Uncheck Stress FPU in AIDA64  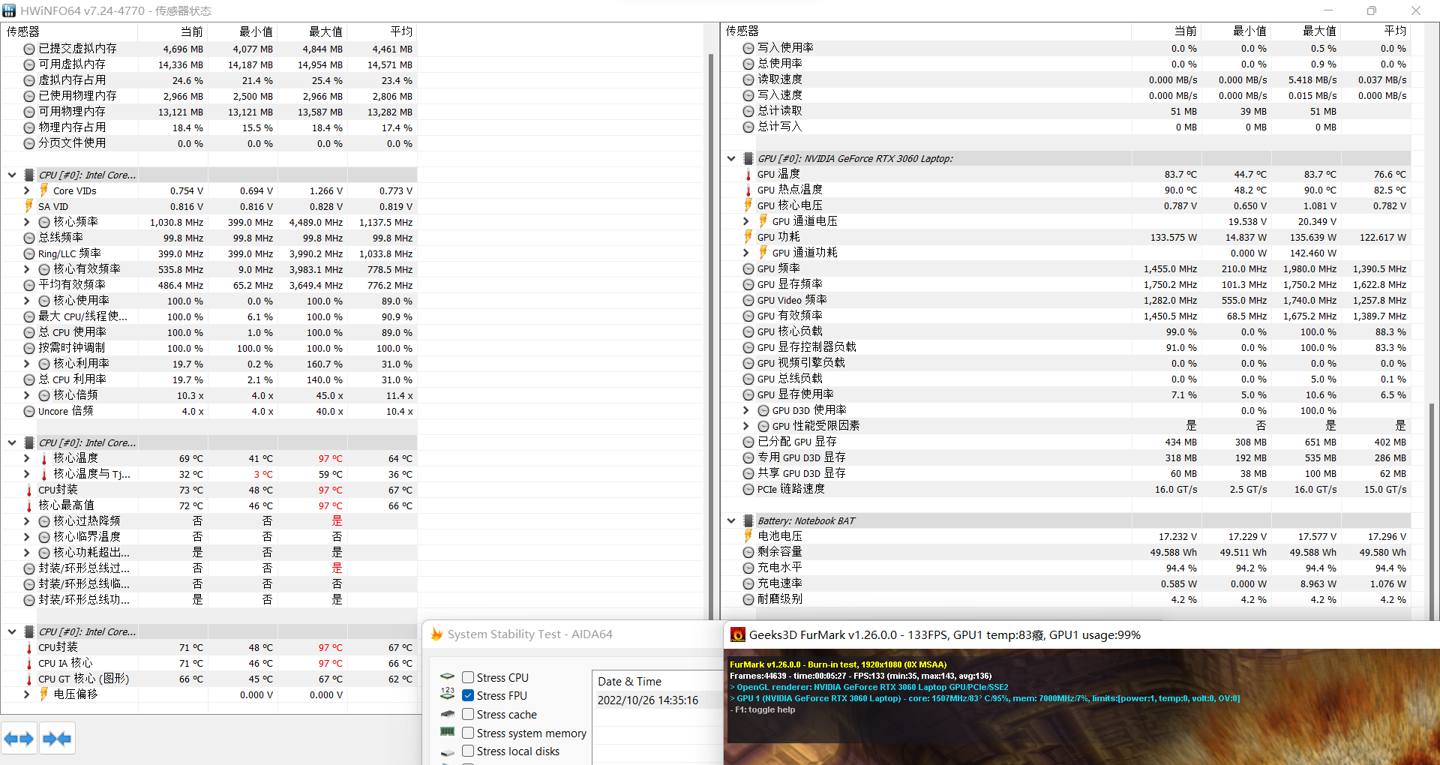pos(468,695)
